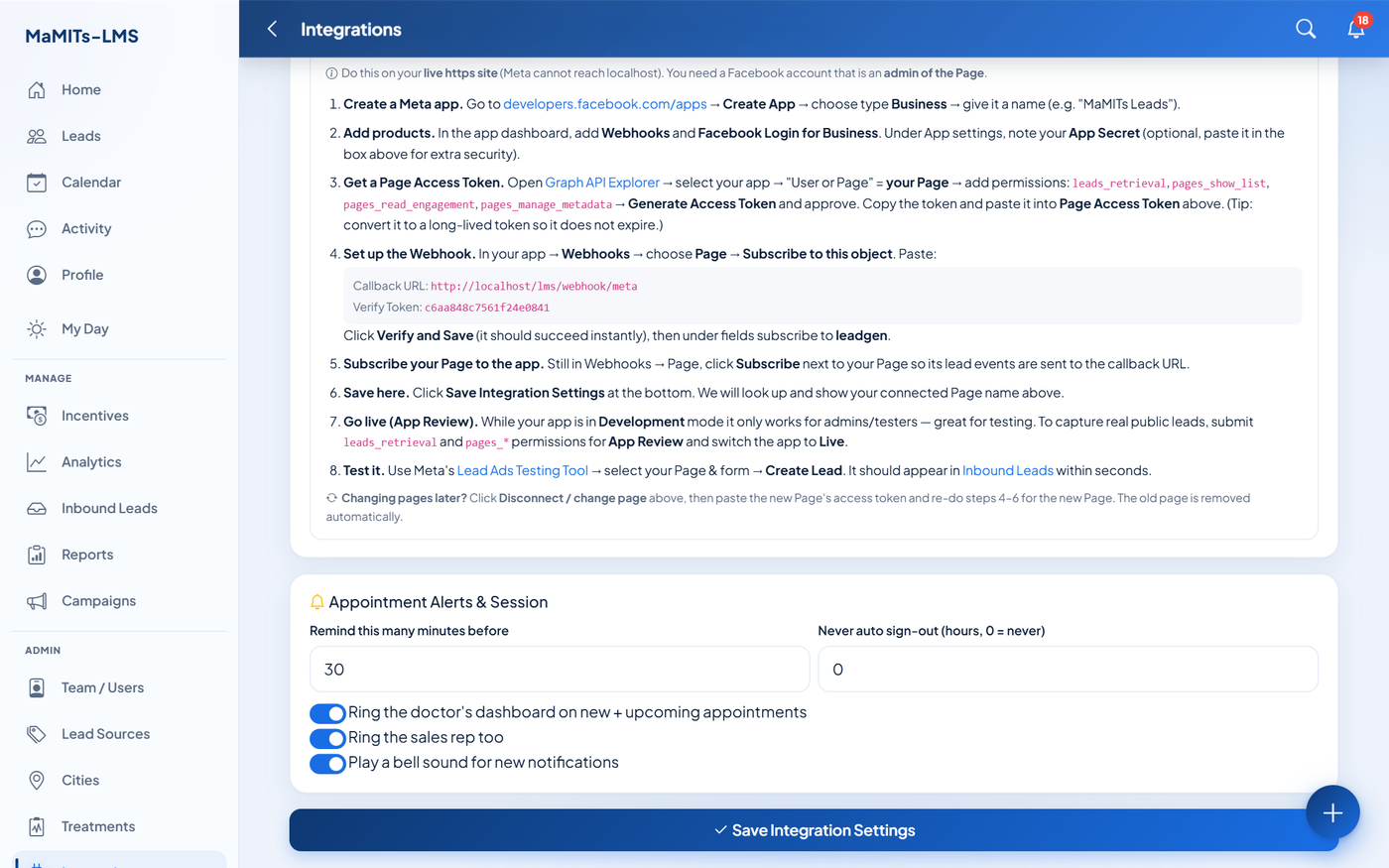Click the Campaigns megaphone icon

coord(37,601)
